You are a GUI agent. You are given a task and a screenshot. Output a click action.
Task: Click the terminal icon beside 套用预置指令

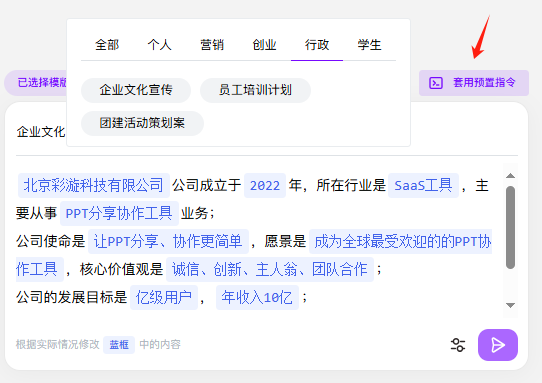[x=436, y=83]
